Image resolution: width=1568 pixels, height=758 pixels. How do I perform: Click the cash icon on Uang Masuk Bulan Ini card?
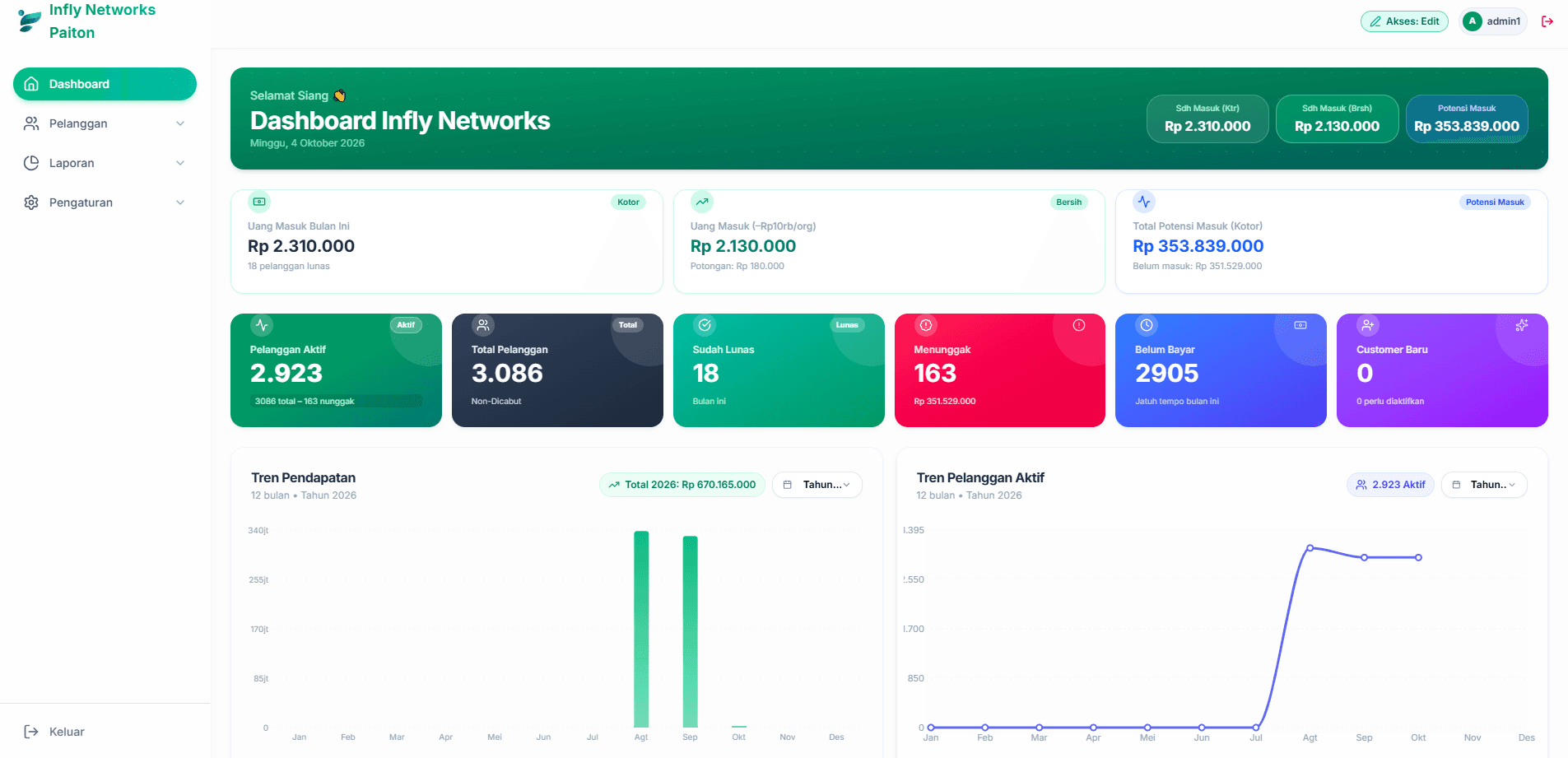(x=259, y=202)
